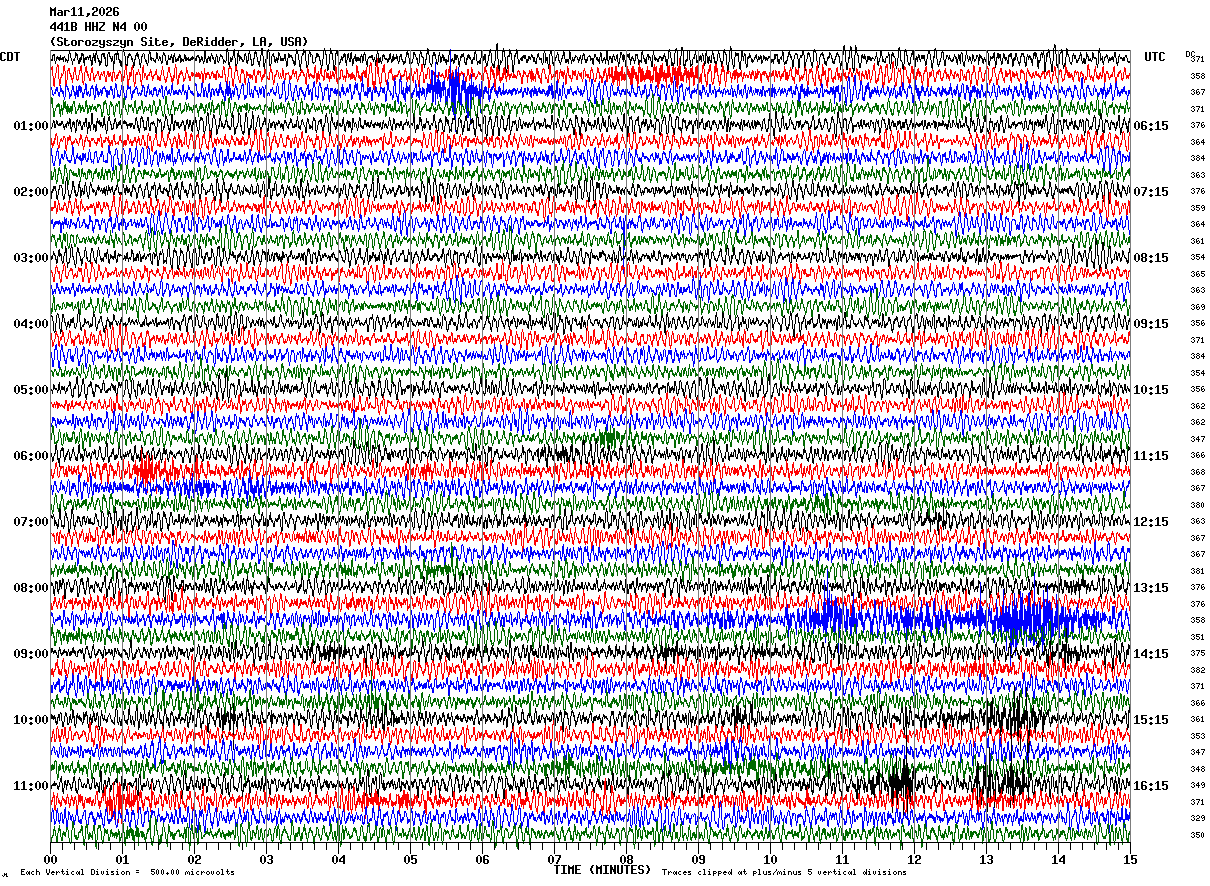Select the 05:00 CDT row label
This screenshot has width=1210, height=886.
pos(30,390)
